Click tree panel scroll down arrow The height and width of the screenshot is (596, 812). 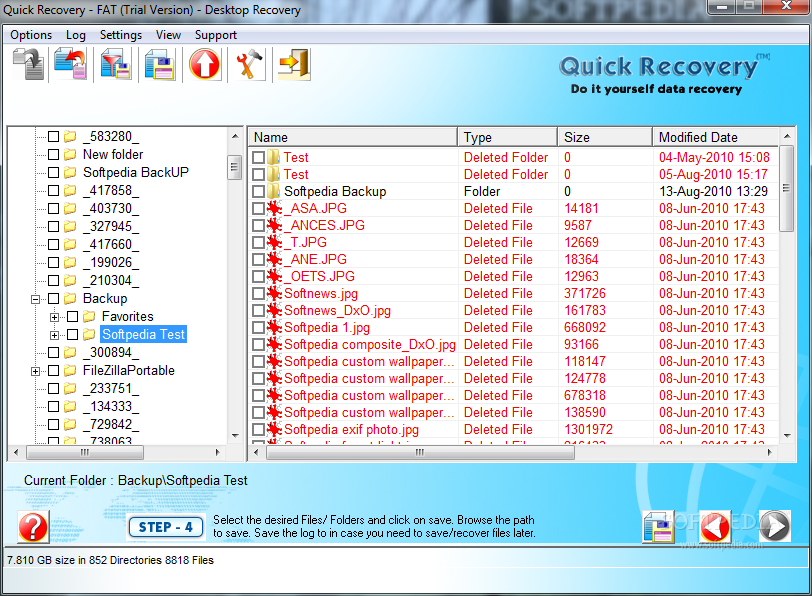pyautogui.click(x=235, y=436)
